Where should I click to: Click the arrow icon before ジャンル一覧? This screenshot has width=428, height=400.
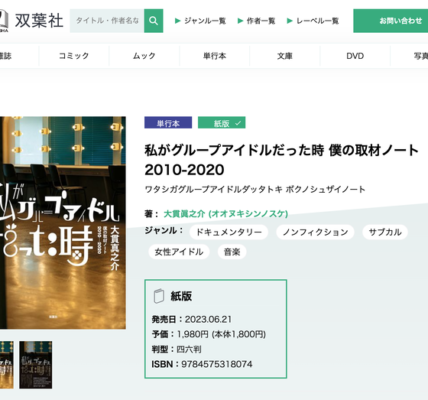click(178, 21)
